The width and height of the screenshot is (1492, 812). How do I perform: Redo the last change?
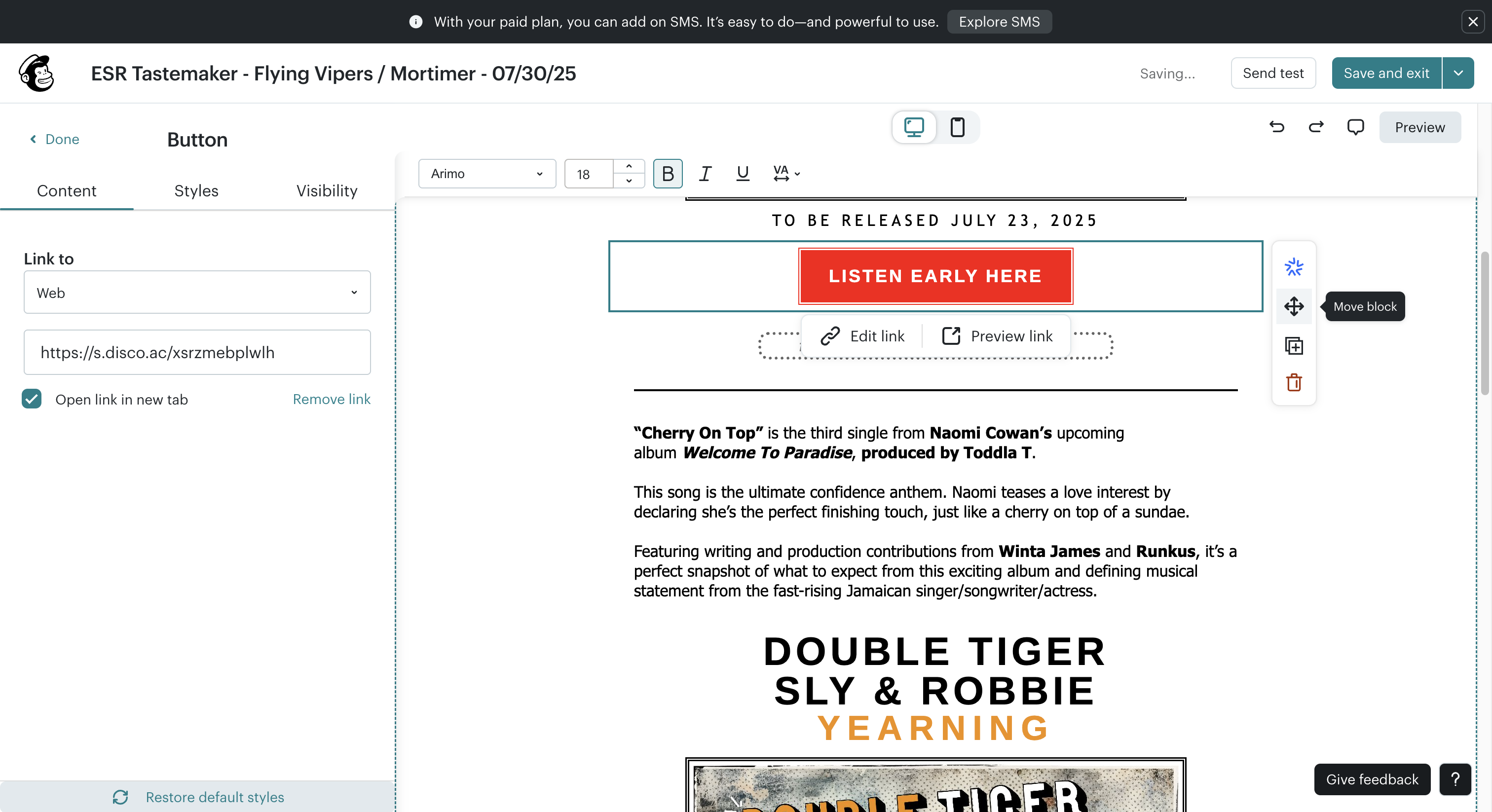(x=1316, y=127)
